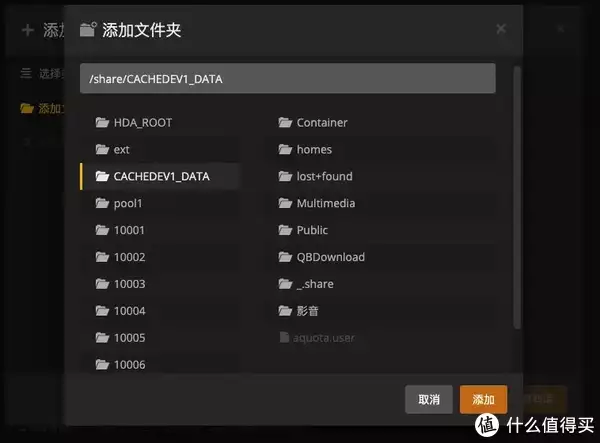Click the folder icon beside HDA_ROOT
The image size is (600, 443).
102,122
